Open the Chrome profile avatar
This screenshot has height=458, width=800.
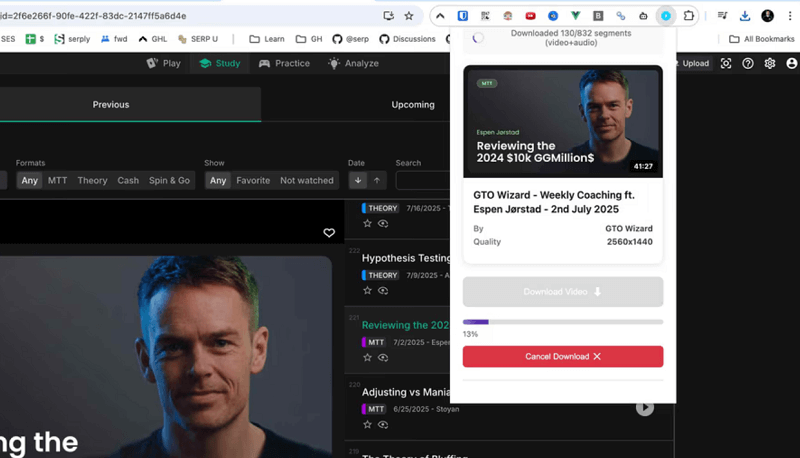coord(767,16)
